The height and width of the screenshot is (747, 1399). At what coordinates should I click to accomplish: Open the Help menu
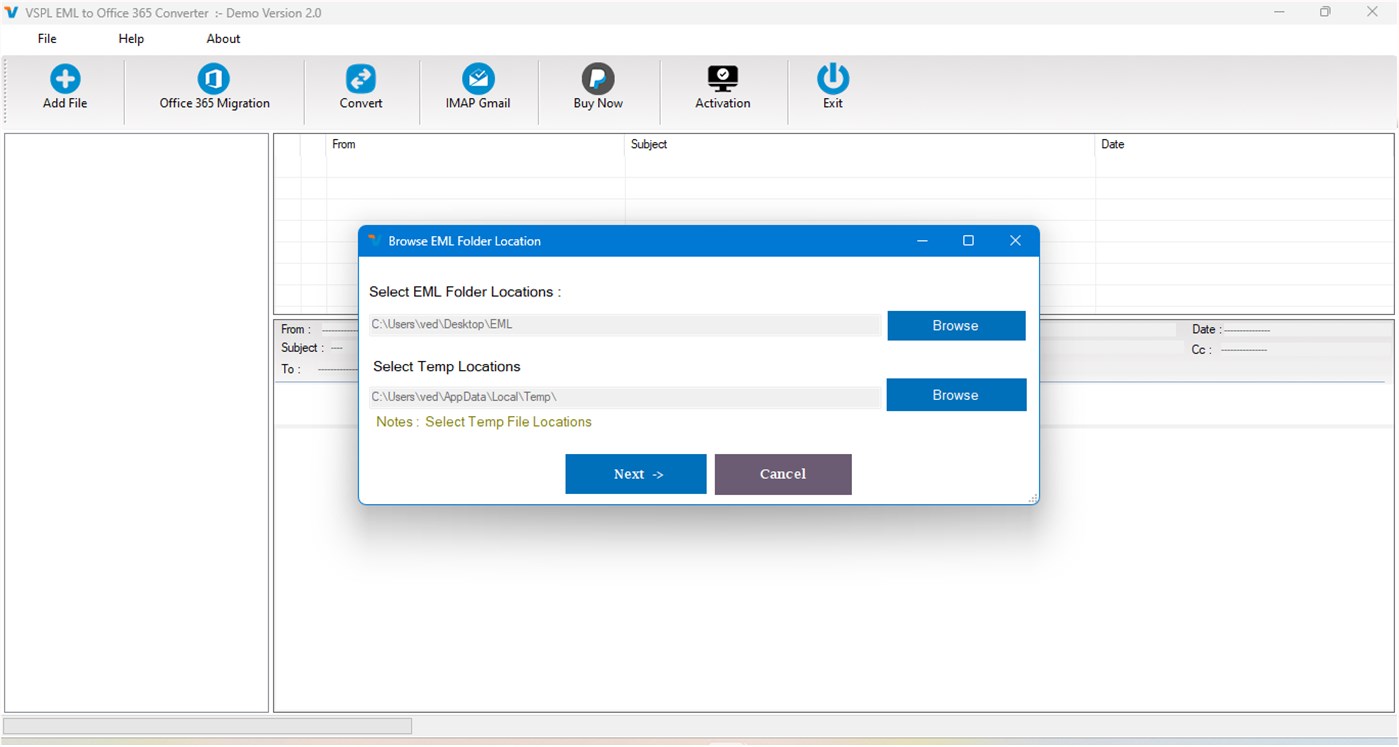pyautogui.click(x=130, y=38)
